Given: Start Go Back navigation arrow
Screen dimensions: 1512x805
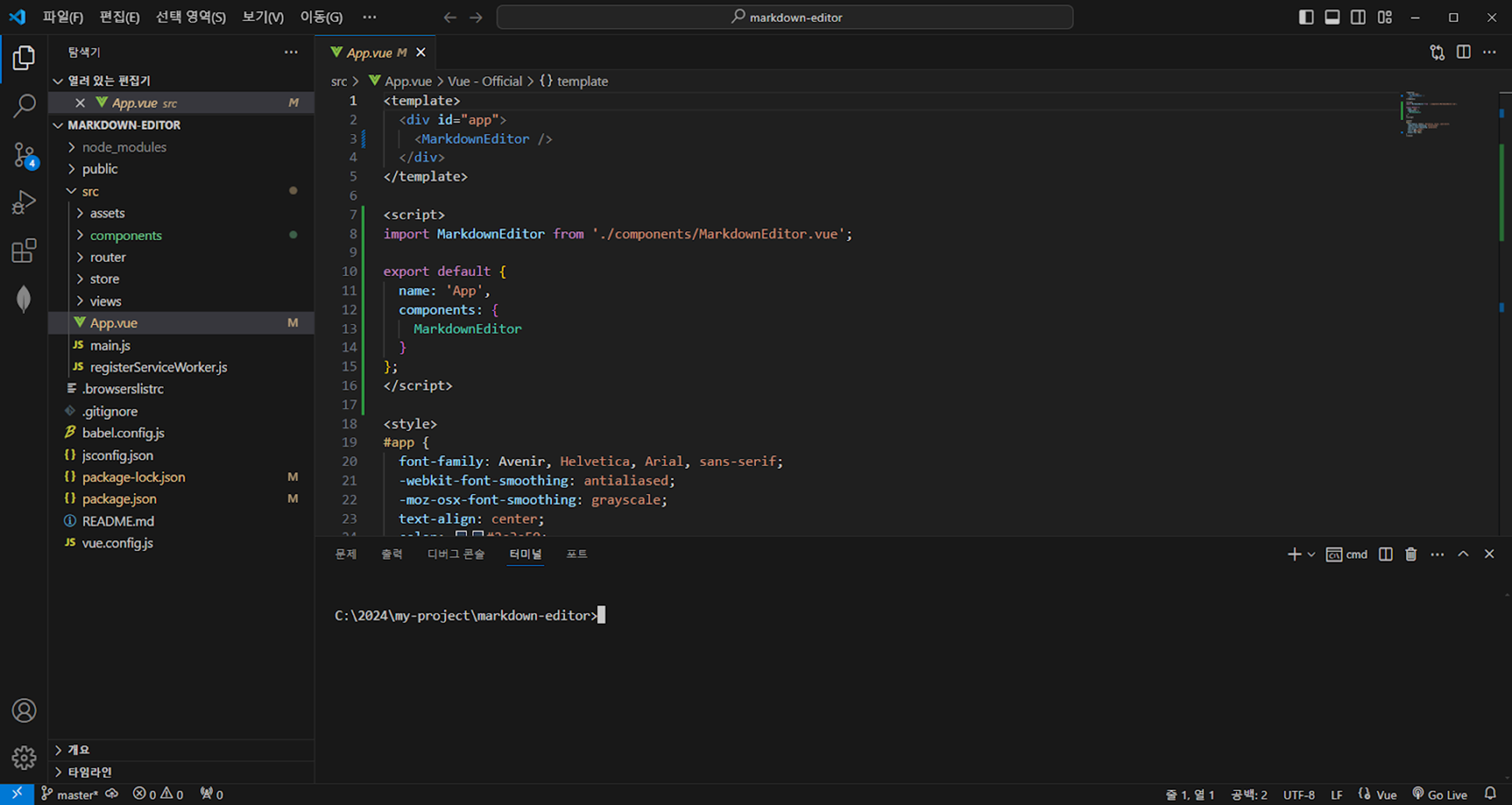Looking at the screenshot, I should click(449, 17).
